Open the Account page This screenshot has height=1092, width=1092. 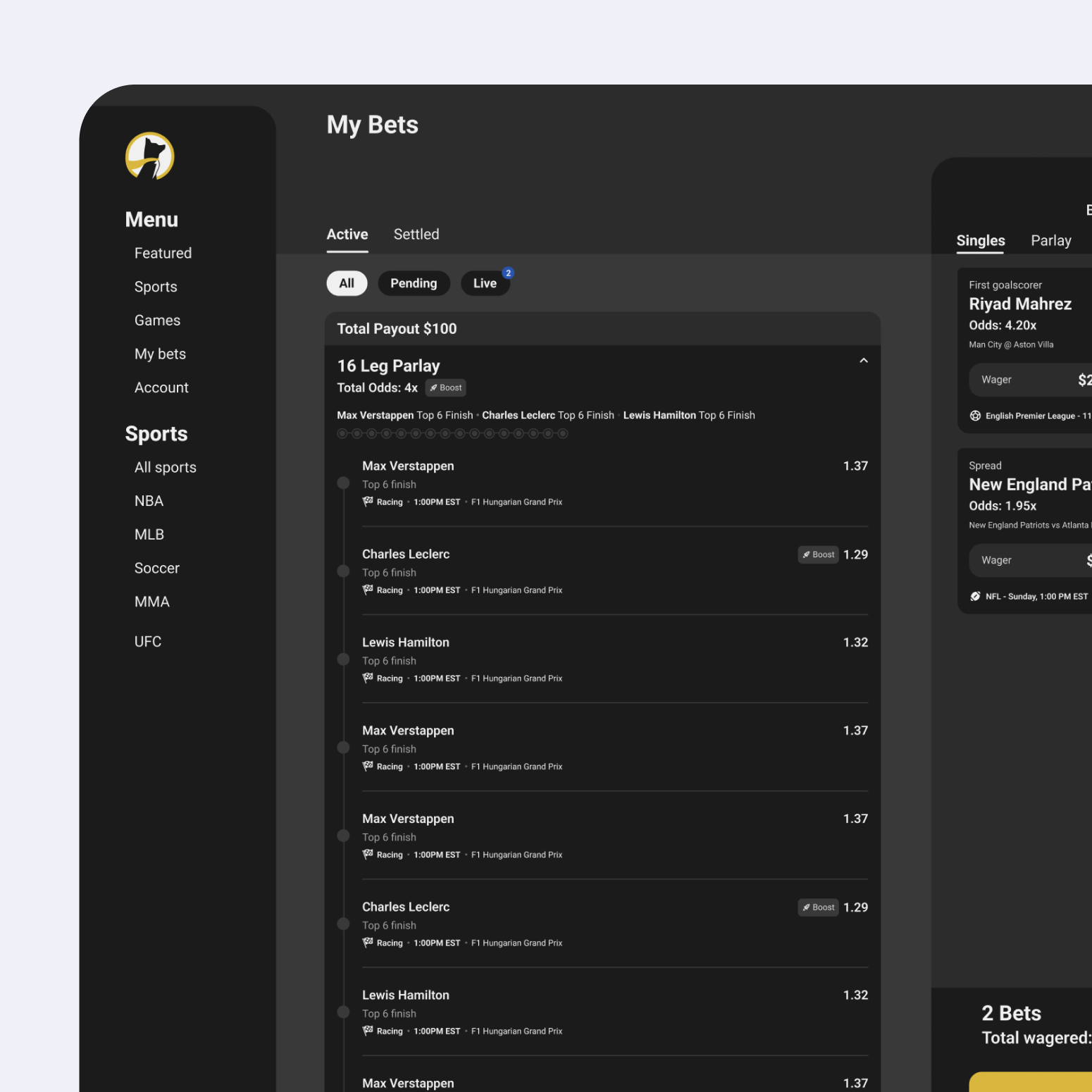tap(161, 387)
